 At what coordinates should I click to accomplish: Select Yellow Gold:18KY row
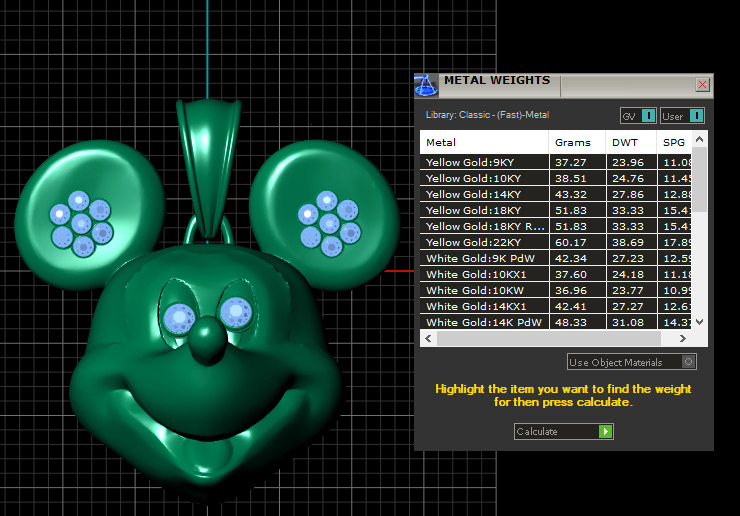pyautogui.click(x=555, y=210)
